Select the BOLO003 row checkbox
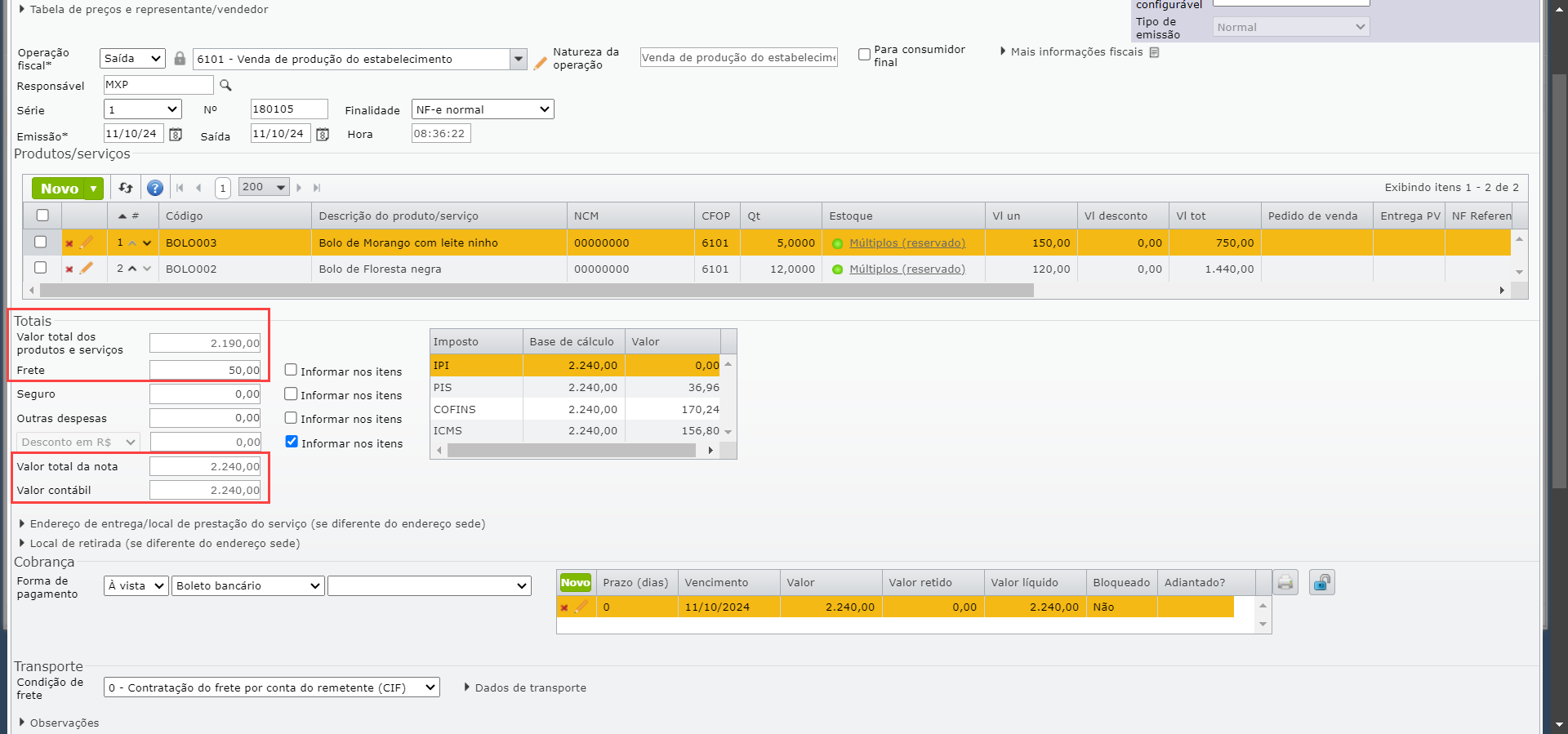 [41, 242]
